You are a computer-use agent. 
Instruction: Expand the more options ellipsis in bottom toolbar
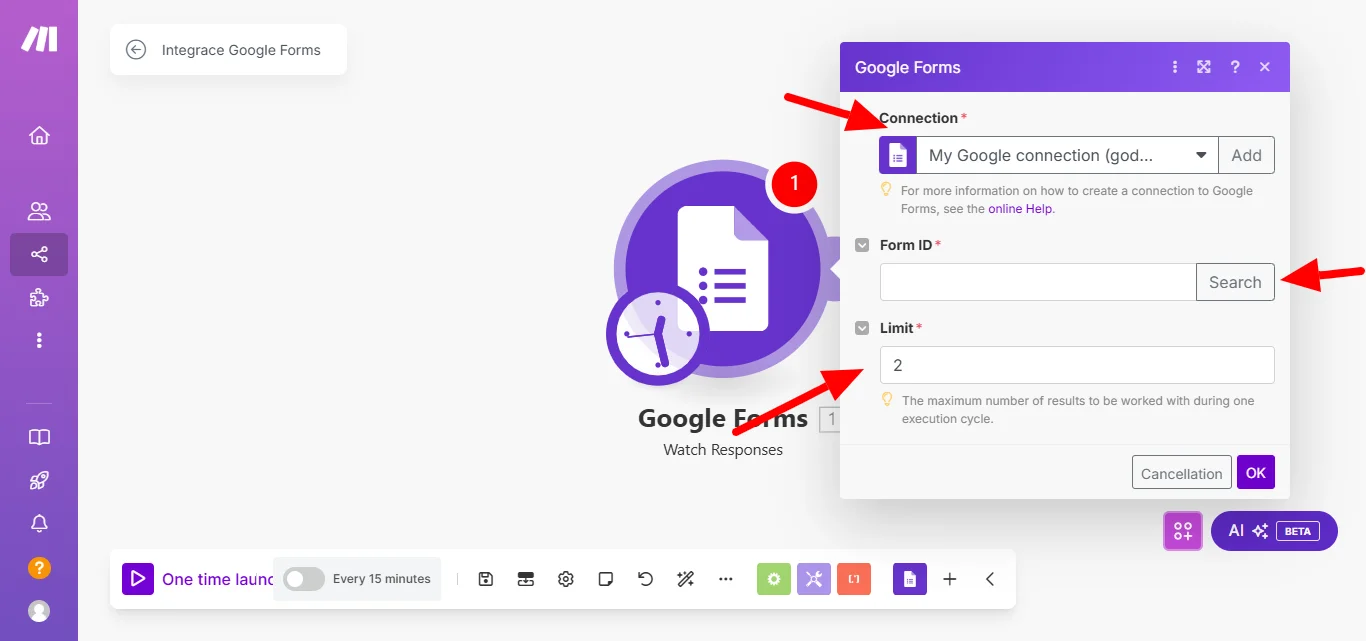point(725,578)
